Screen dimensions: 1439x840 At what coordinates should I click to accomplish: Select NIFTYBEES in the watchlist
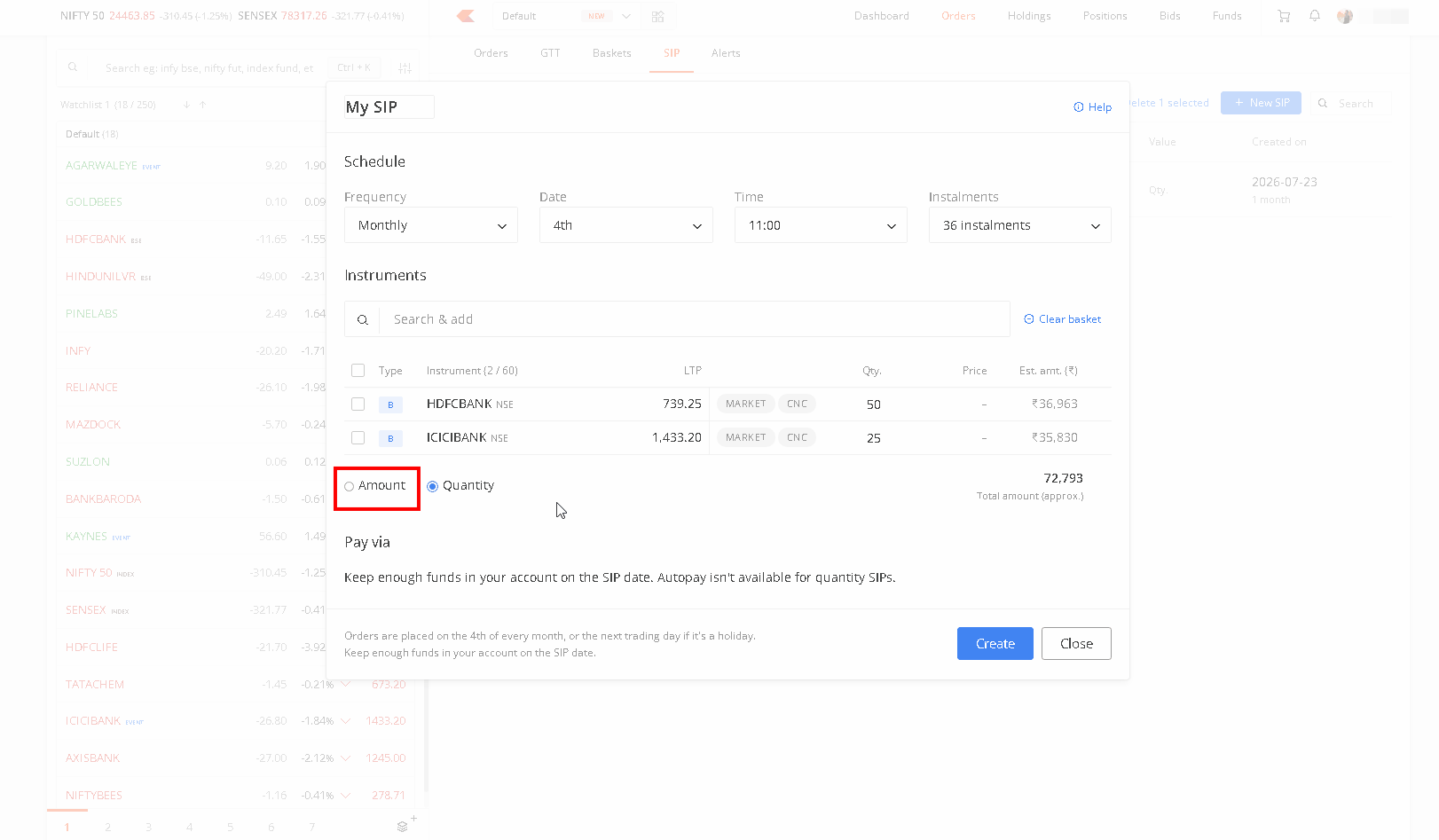(x=94, y=796)
